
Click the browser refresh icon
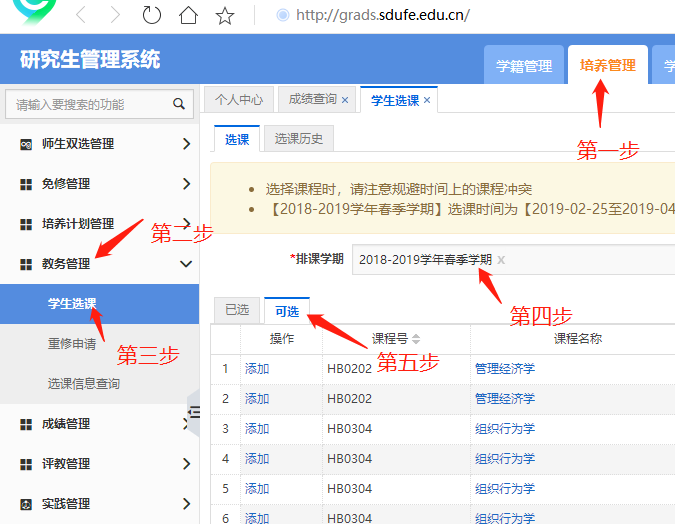(152, 15)
